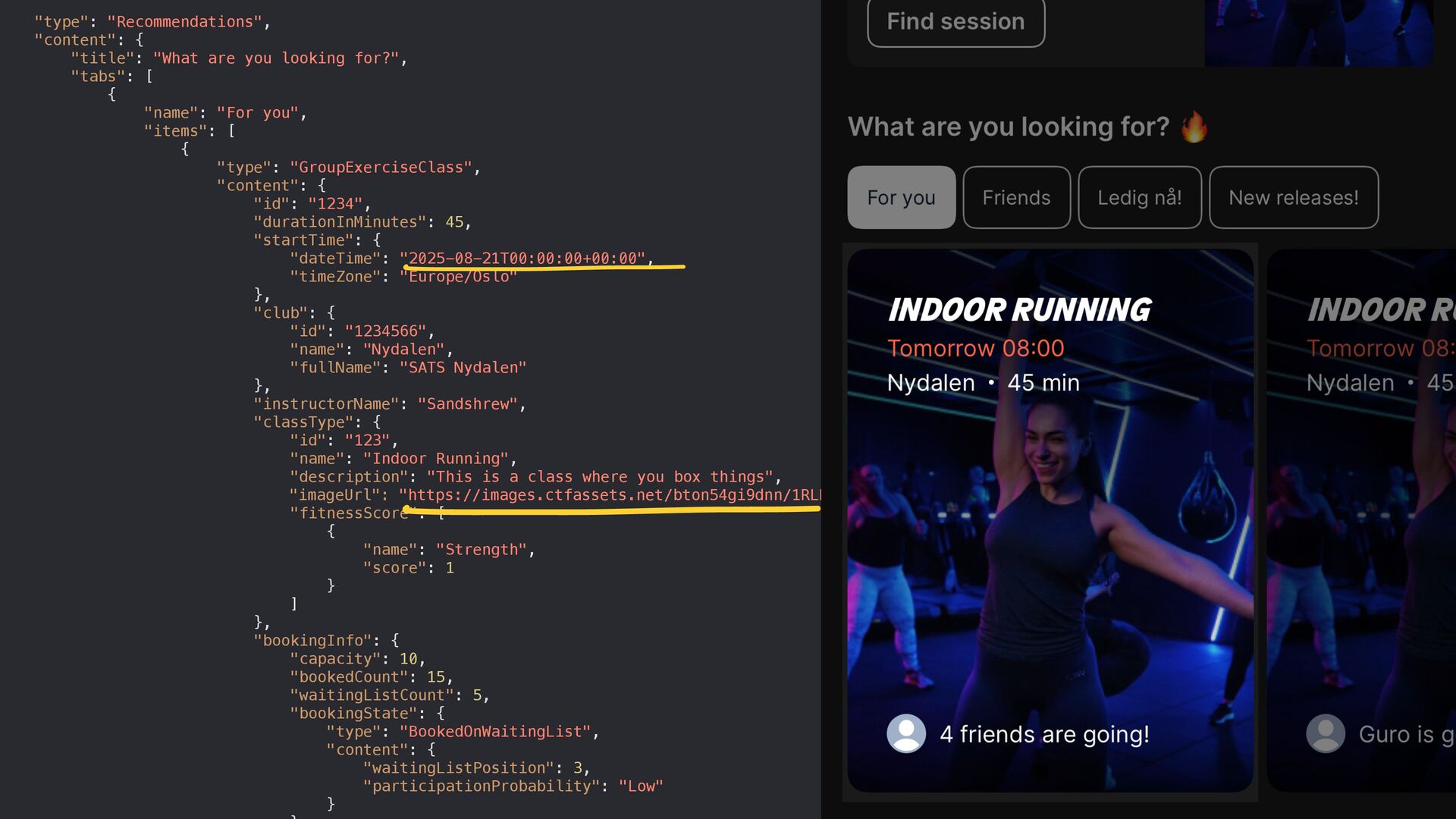Viewport: 1456px width, 819px height.
Task: Click the "Sandshrew" instructorName value
Action: tap(467, 404)
